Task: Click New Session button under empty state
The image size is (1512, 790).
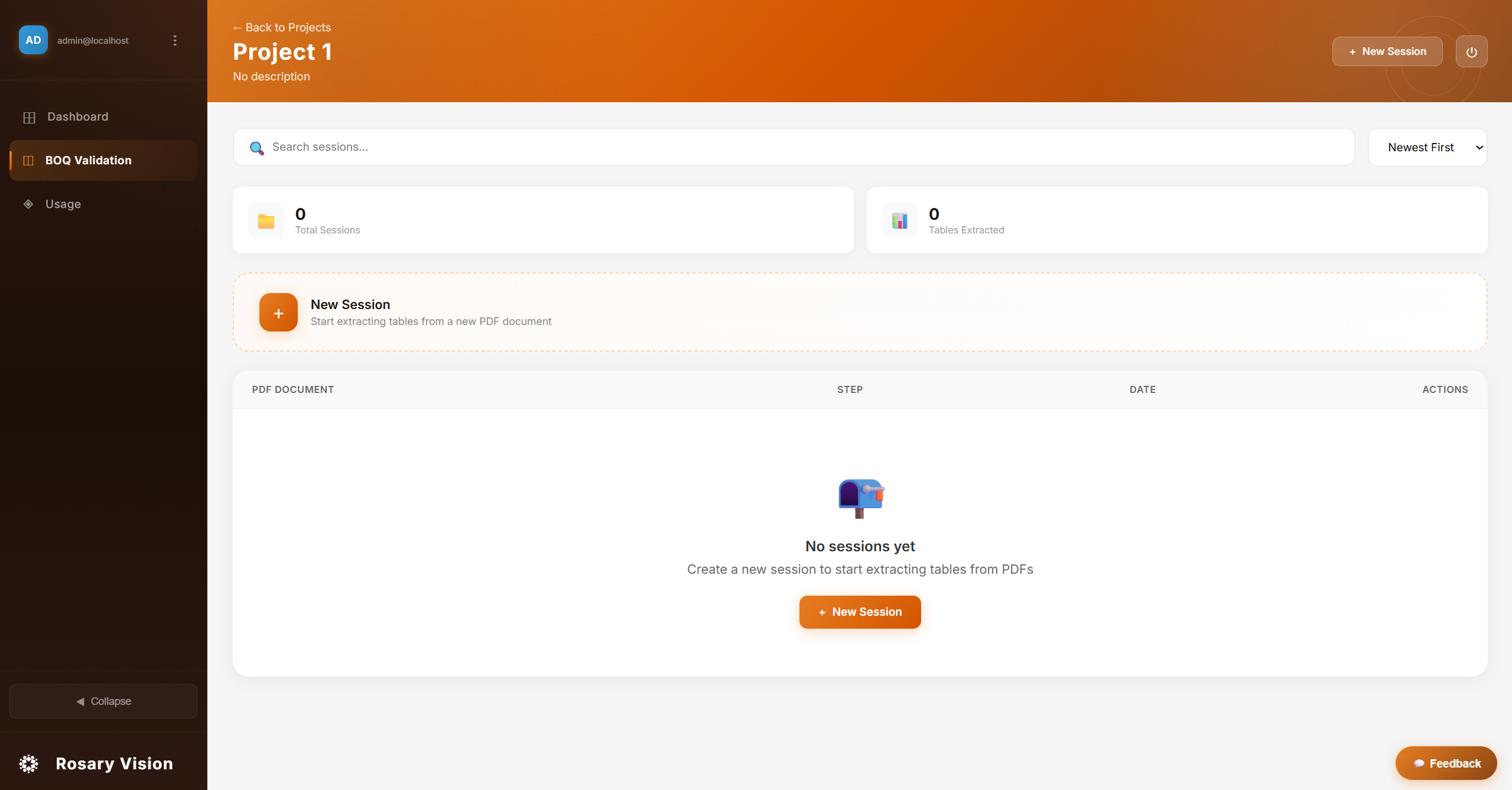Action: 860,612
